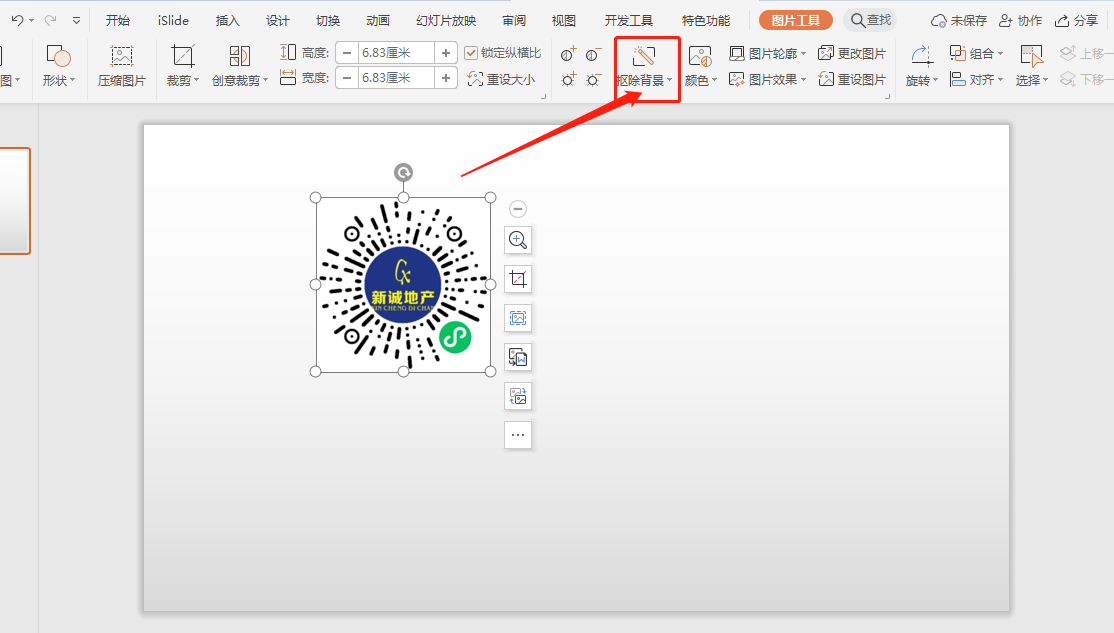Open the 开始 ribbon tab
Viewport: 1114px width, 633px height.
coord(118,21)
